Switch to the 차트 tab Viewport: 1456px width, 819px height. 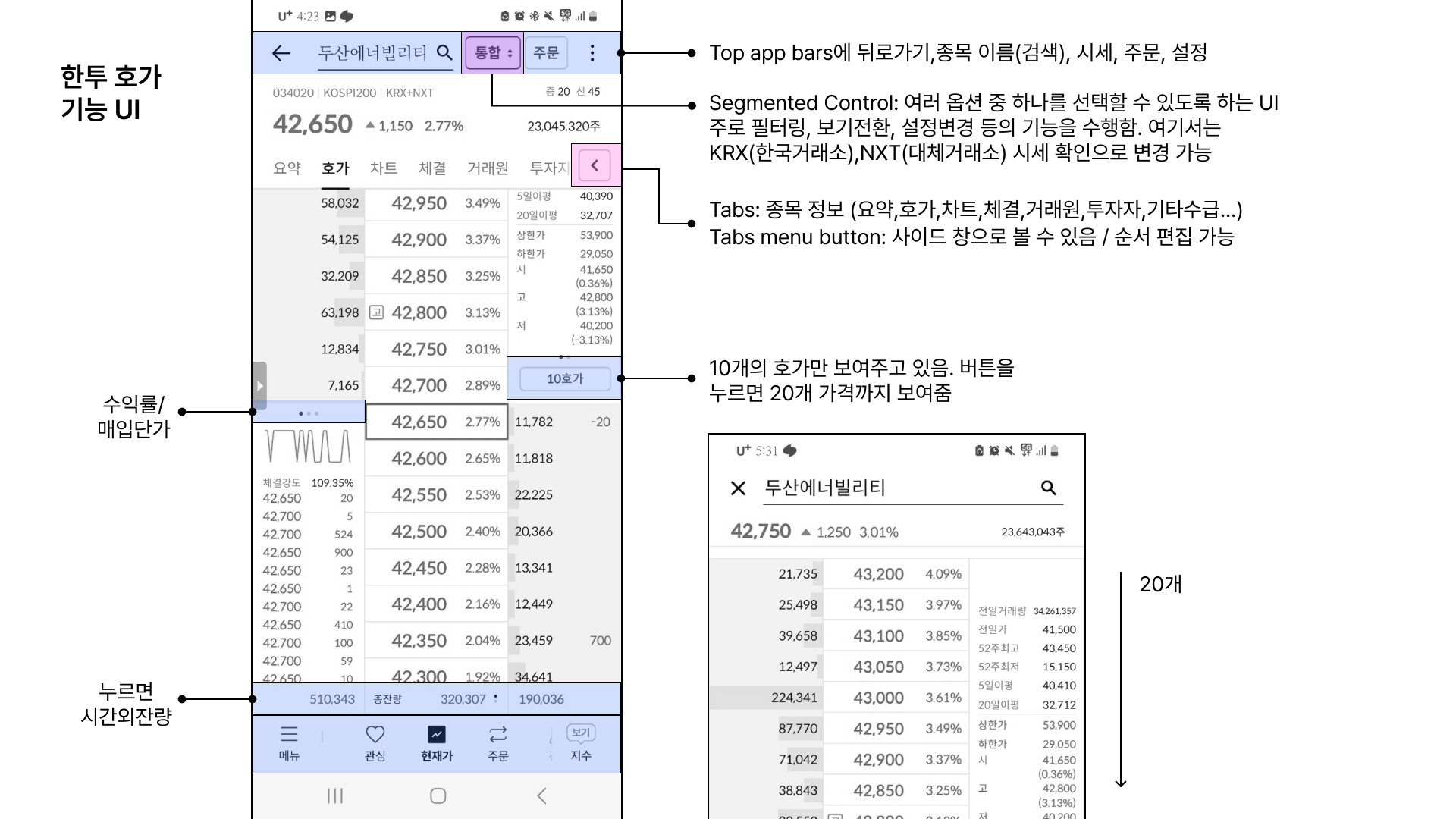(384, 168)
